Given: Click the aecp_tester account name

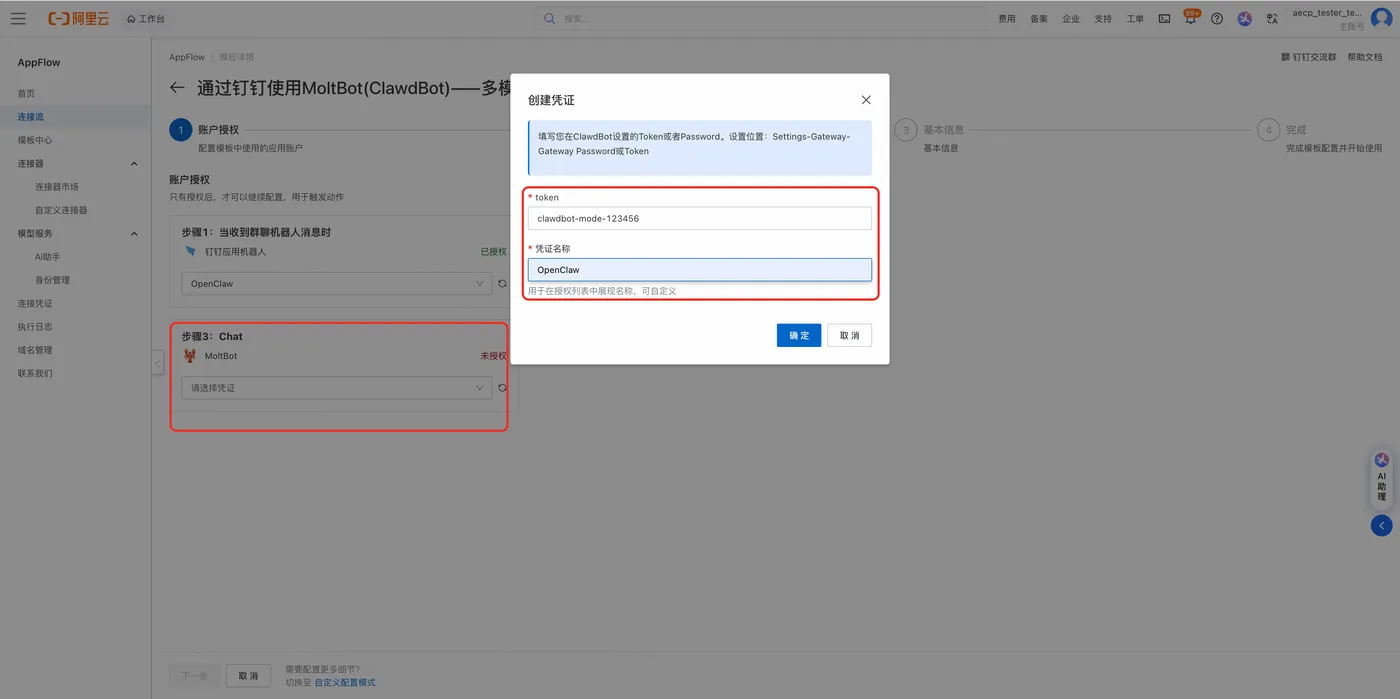Looking at the screenshot, I should [1327, 13].
